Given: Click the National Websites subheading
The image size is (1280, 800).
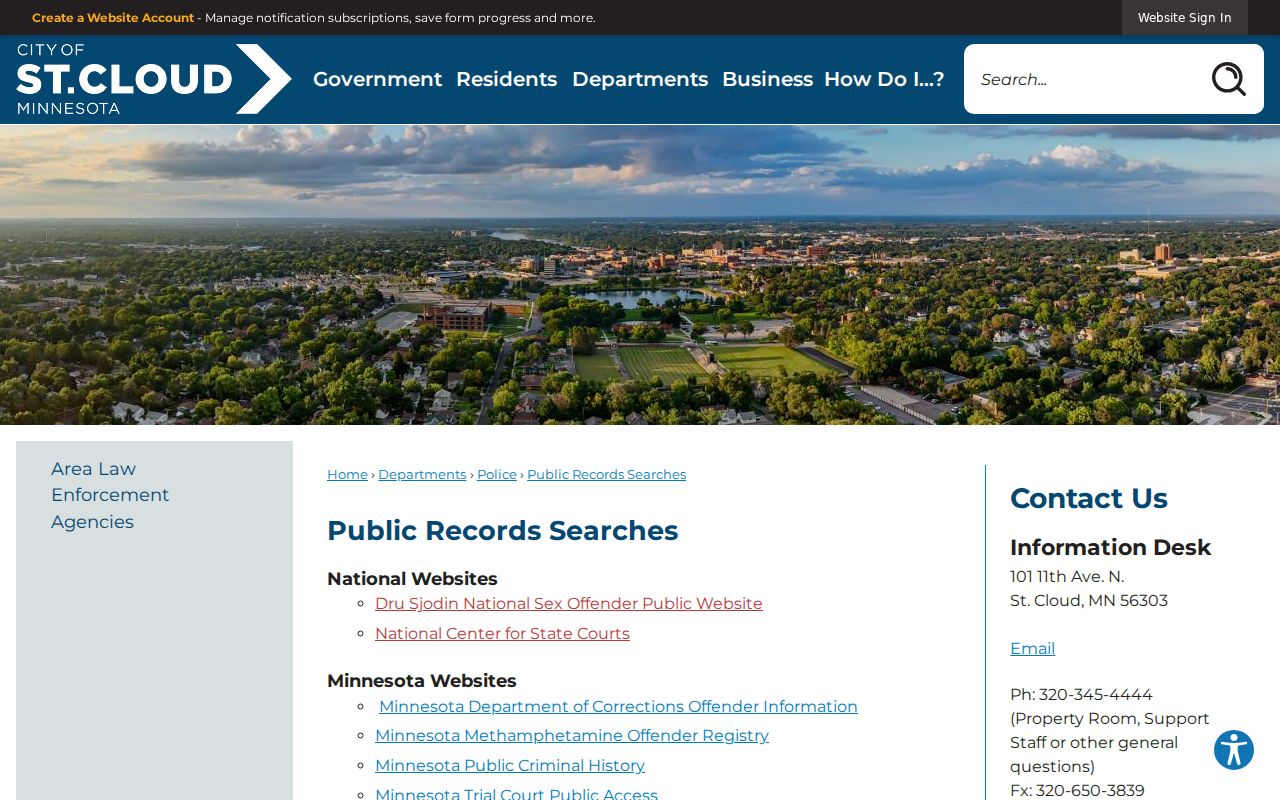Looking at the screenshot, I should pyautogui.click(x=412, y=578).
